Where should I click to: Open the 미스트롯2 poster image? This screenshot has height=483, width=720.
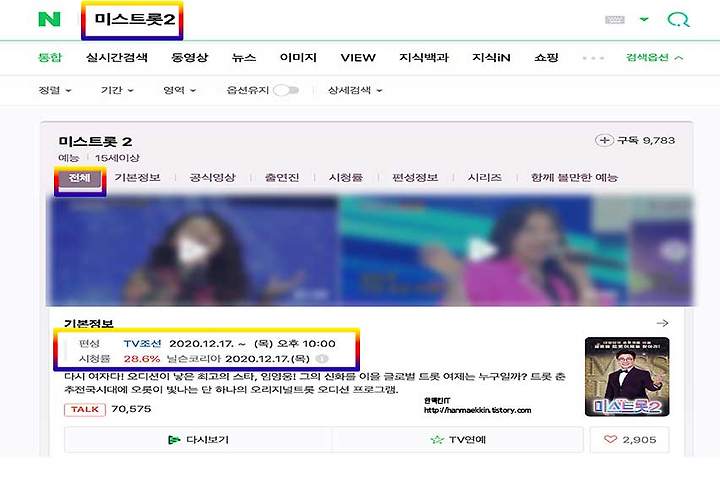(627, 376)
